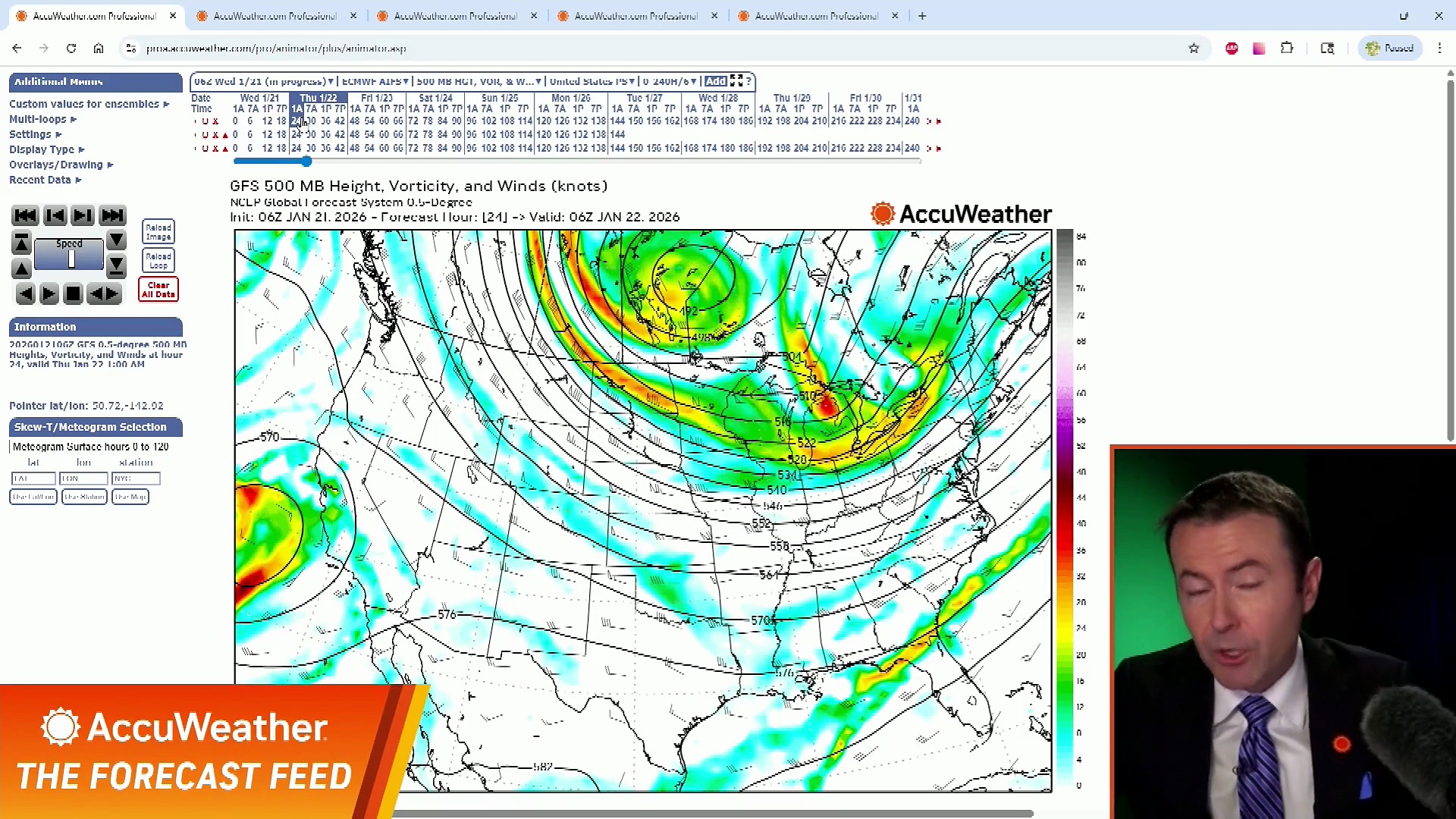Open the United States PS region dropdown

pyautogui.click(x=591, y=81)
